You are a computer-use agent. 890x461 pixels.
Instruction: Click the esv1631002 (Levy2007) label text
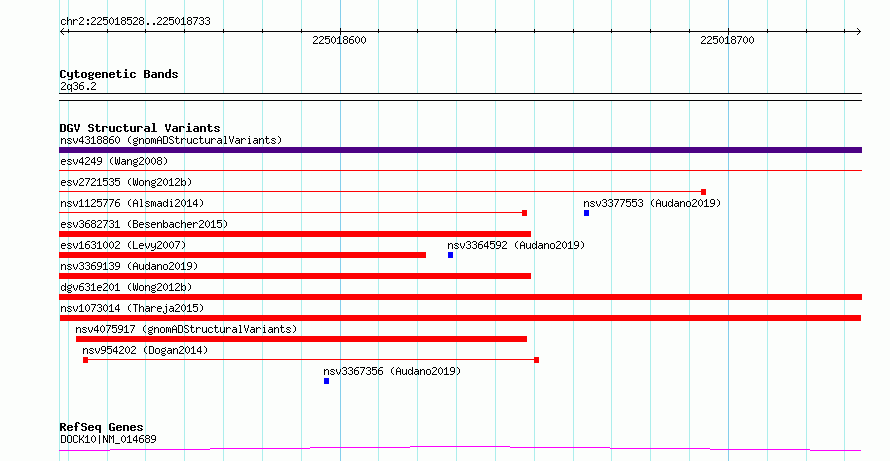pyautogui.click(x=123, y=245)
